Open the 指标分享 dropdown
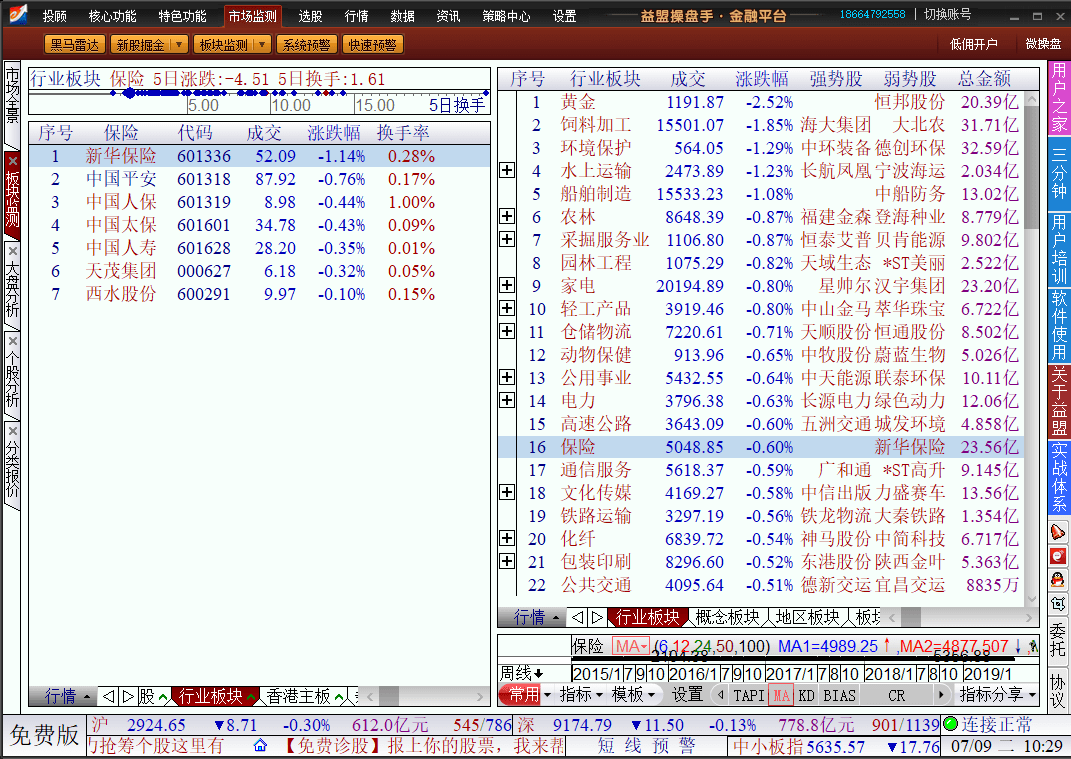The image size is (1071, 759). click(x=997, y=695)
